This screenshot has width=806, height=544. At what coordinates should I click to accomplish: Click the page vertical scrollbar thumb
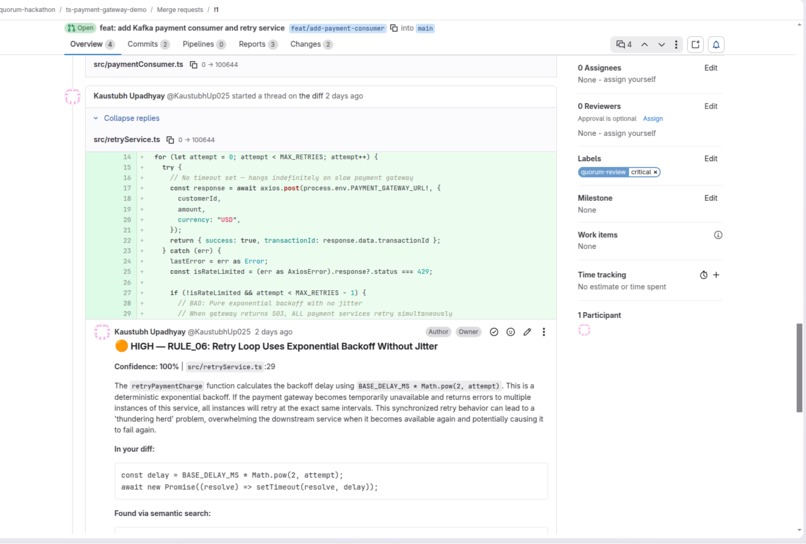tap(799, 368)
